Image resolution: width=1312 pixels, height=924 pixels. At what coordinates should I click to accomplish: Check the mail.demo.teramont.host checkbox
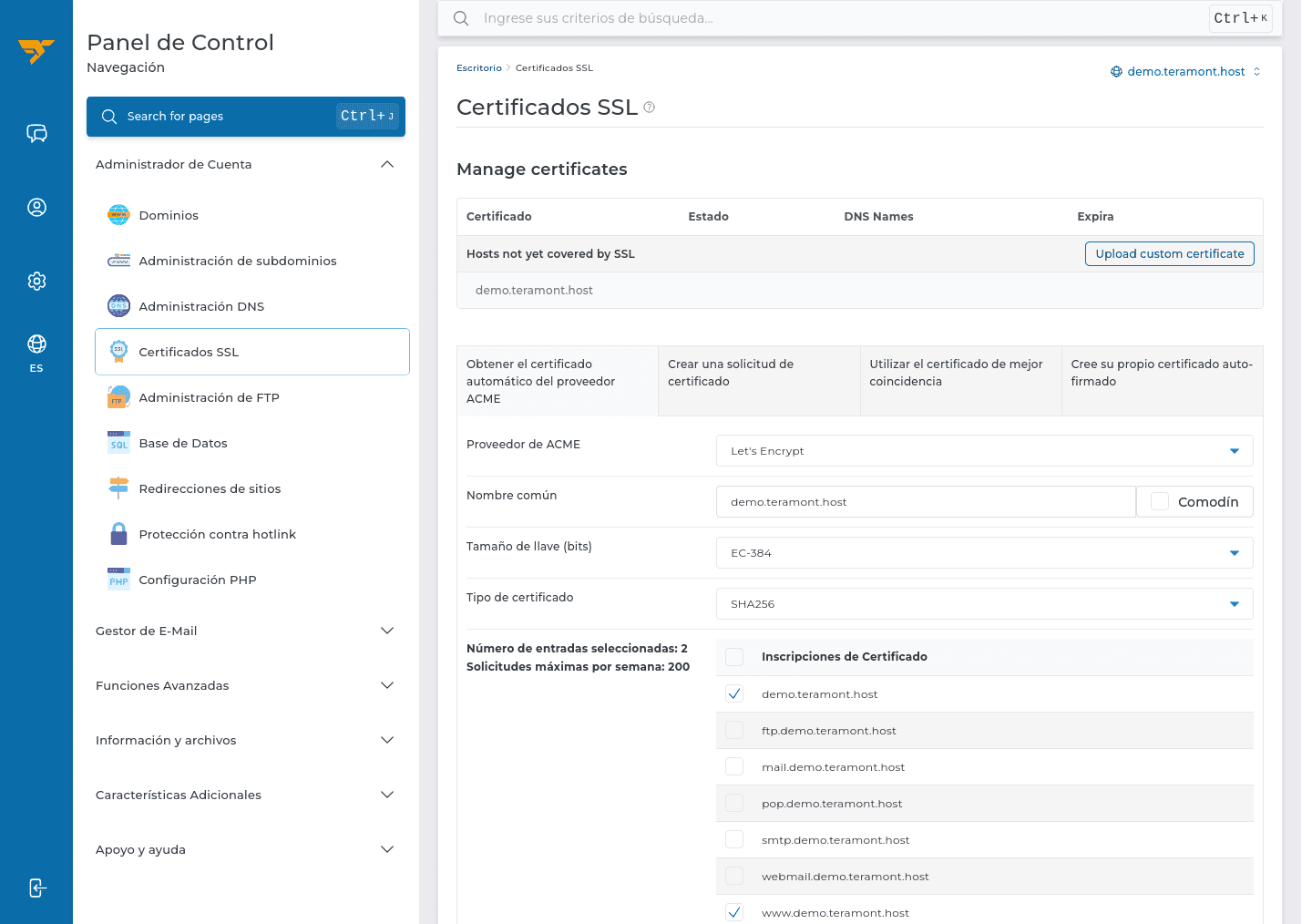pos(734,766)
